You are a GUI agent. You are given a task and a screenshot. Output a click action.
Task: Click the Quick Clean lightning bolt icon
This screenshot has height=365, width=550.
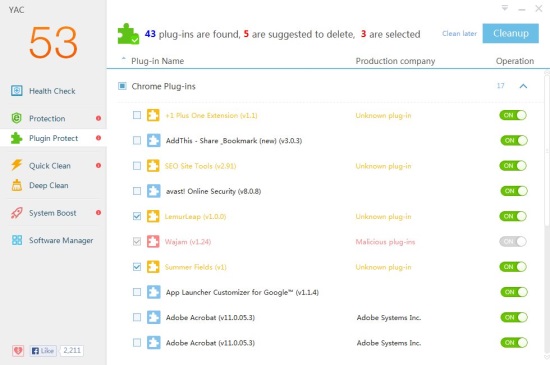[x=16, y=165]
